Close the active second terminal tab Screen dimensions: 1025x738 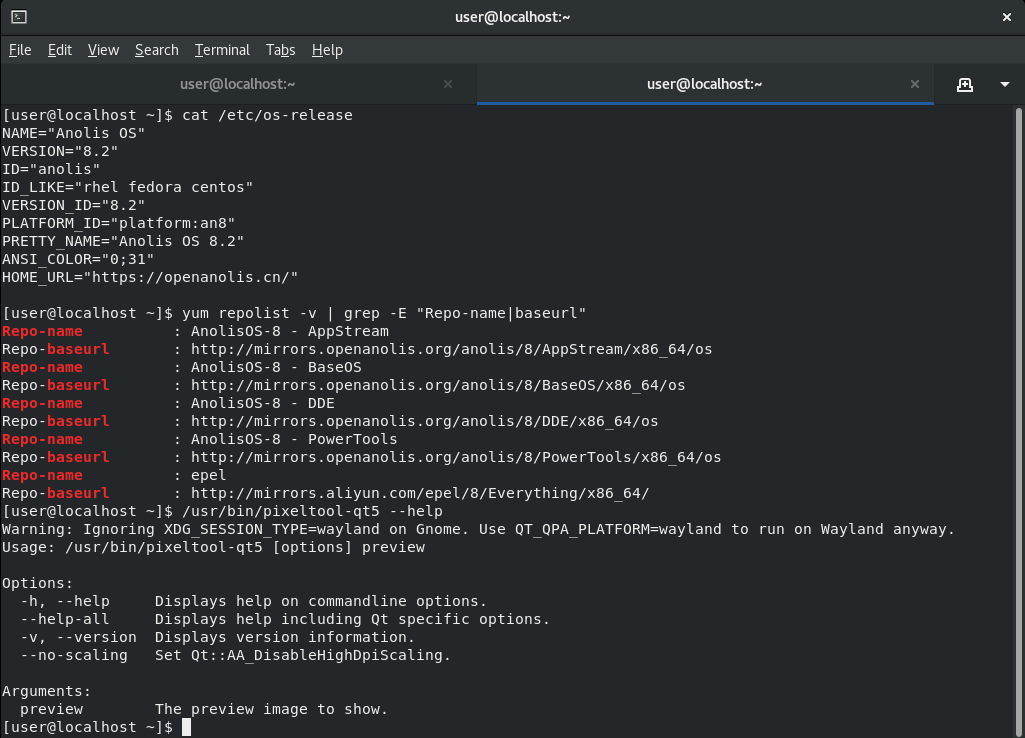point(914,85)
